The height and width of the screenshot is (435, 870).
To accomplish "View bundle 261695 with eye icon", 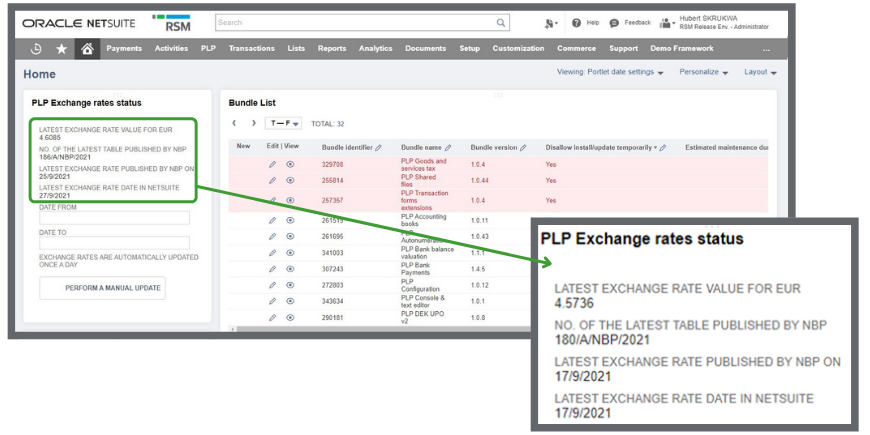I will click(290, 236).
